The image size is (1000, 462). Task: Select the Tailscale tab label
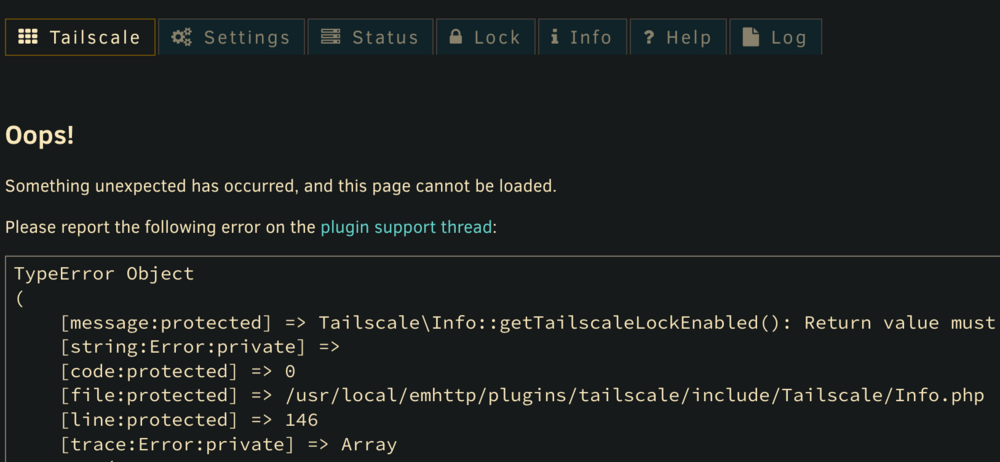95,38
